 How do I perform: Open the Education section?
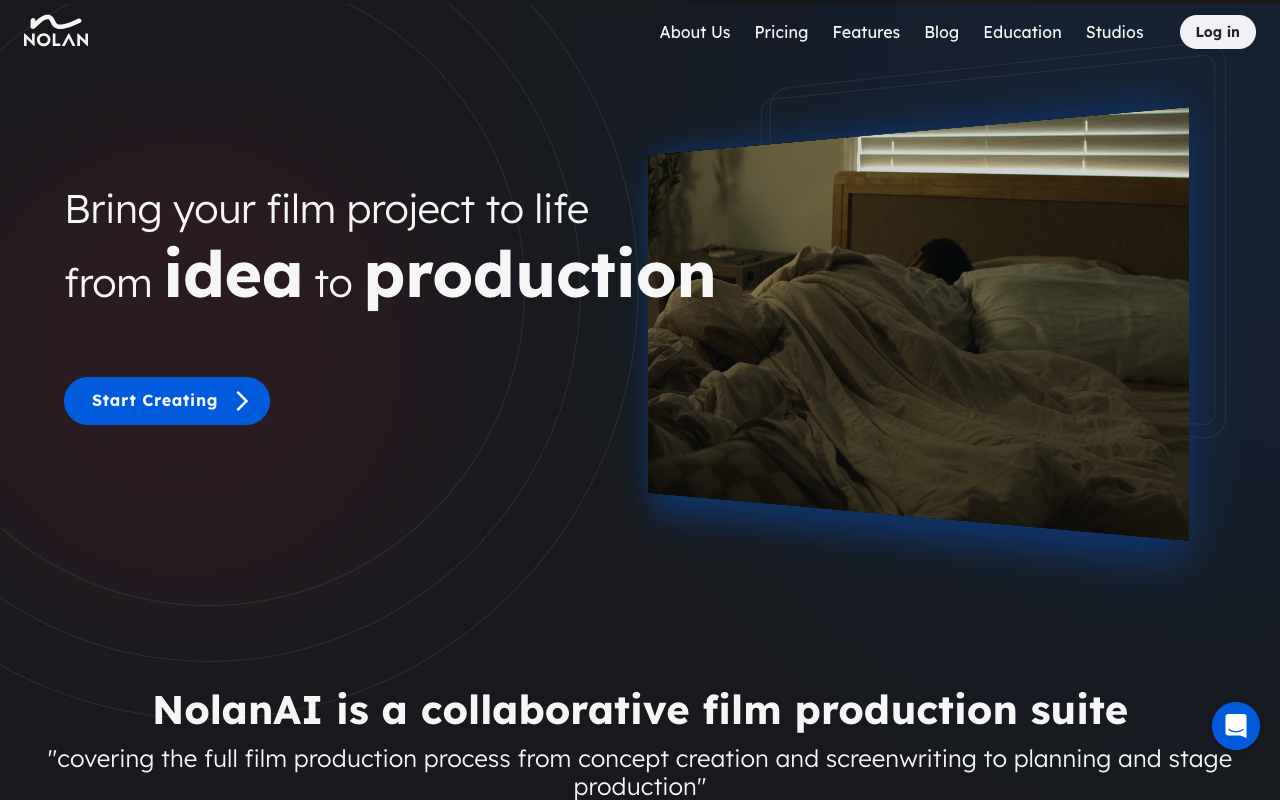(1022, 32)
